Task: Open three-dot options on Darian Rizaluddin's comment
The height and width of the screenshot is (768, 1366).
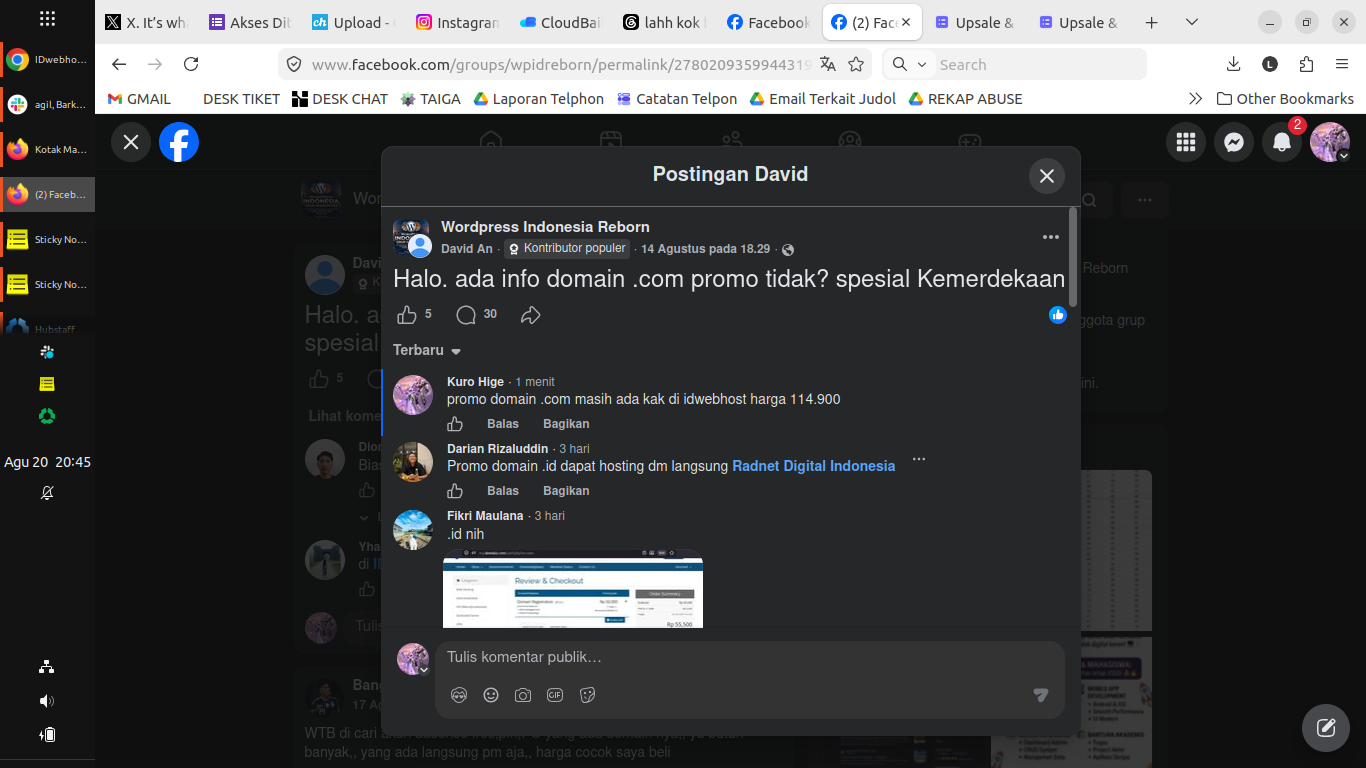Action: 919,460
